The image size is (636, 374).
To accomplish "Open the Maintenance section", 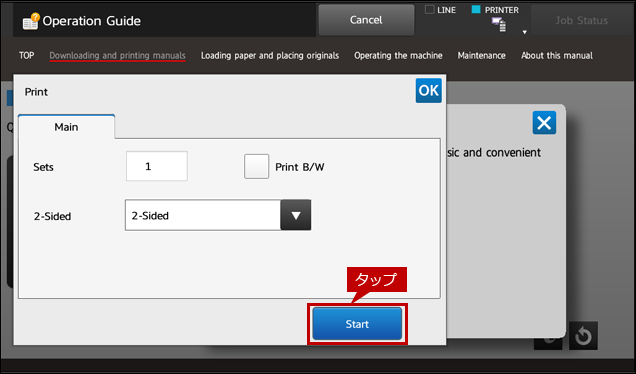I will (x=481, y=56).
